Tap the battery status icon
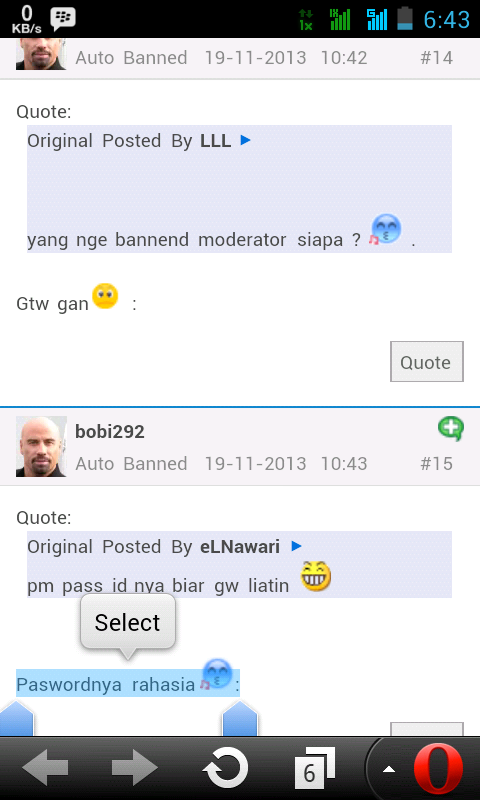 tap(405, 18)
